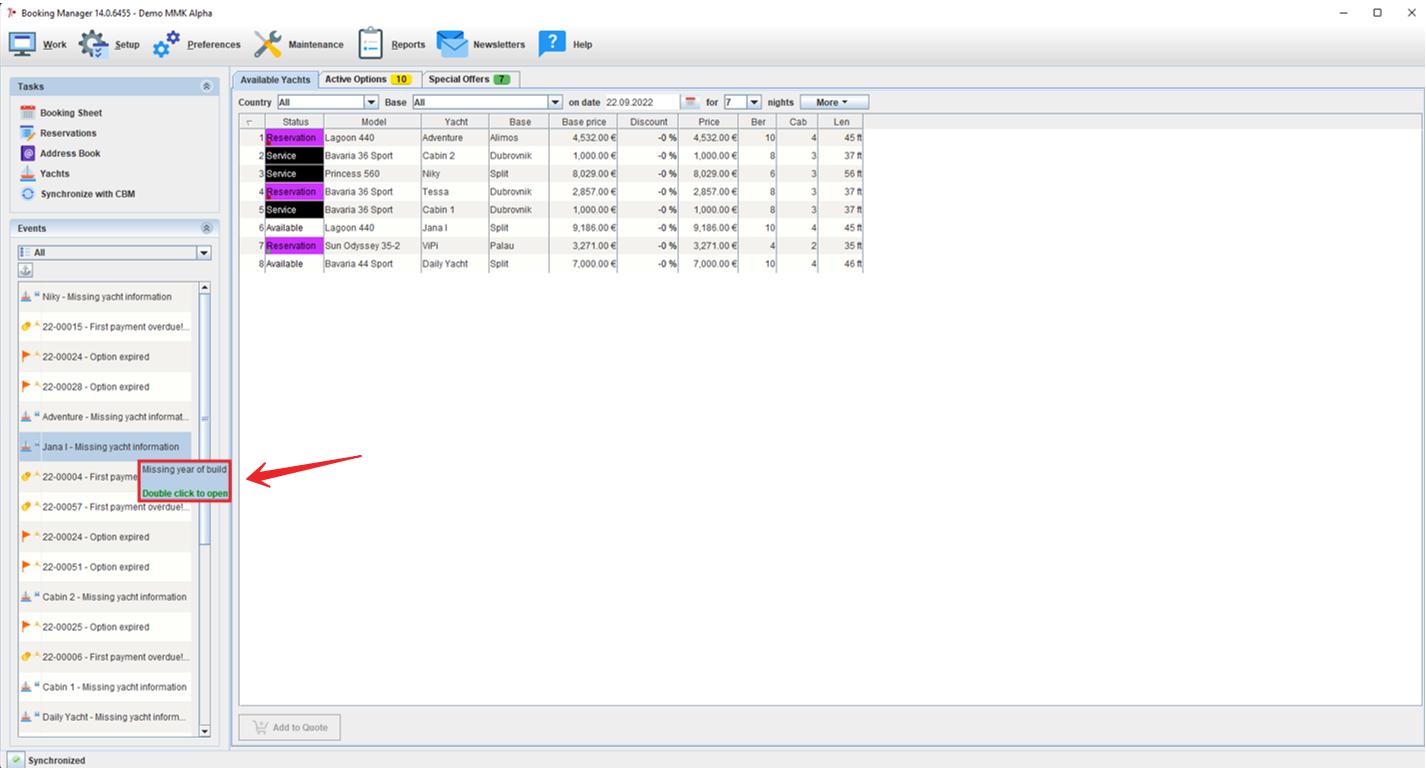Click the anchor filter icon under Events
The image size is (1426, 770).
(x=27, y=271)
